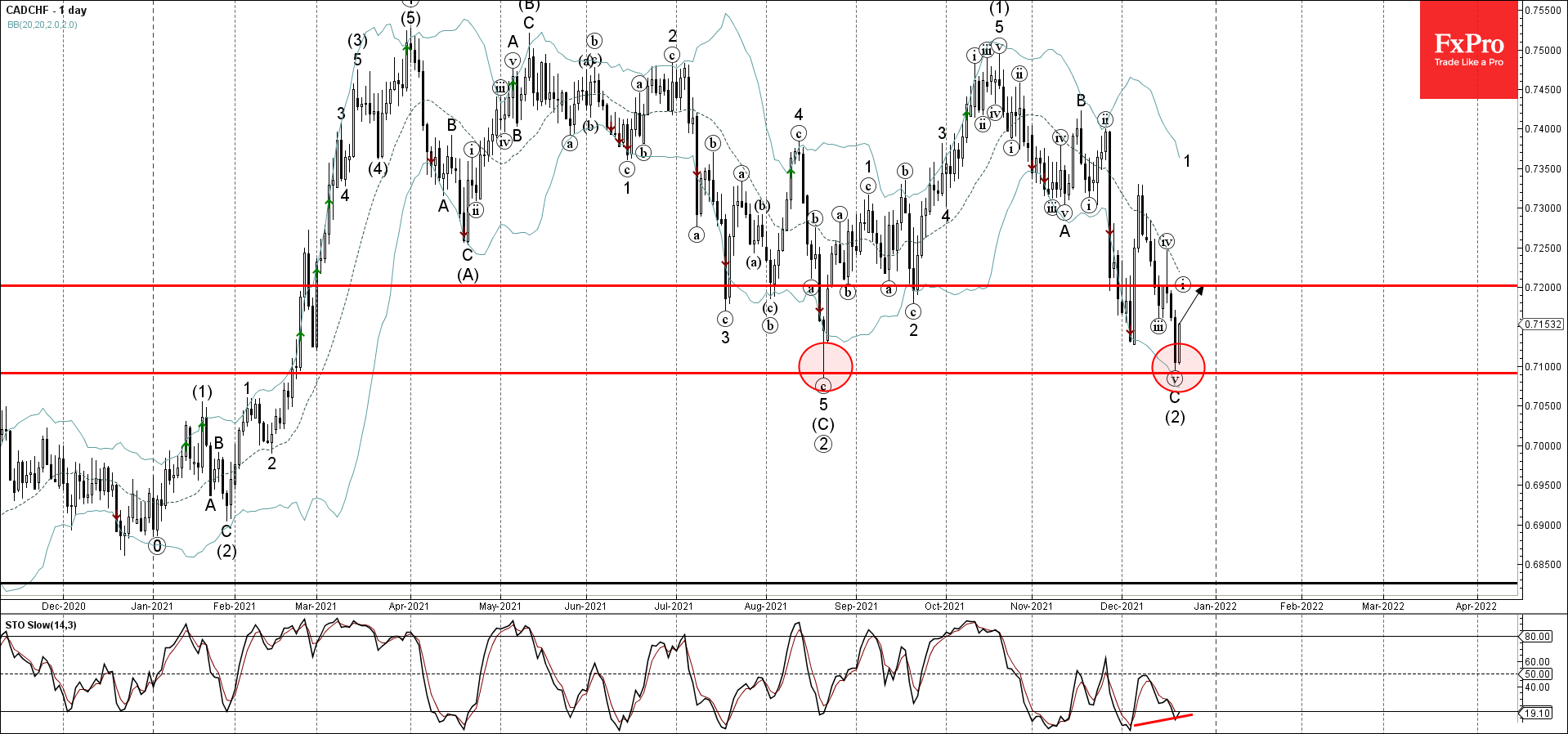Click the (C) wave label under August low

point(823,425)
